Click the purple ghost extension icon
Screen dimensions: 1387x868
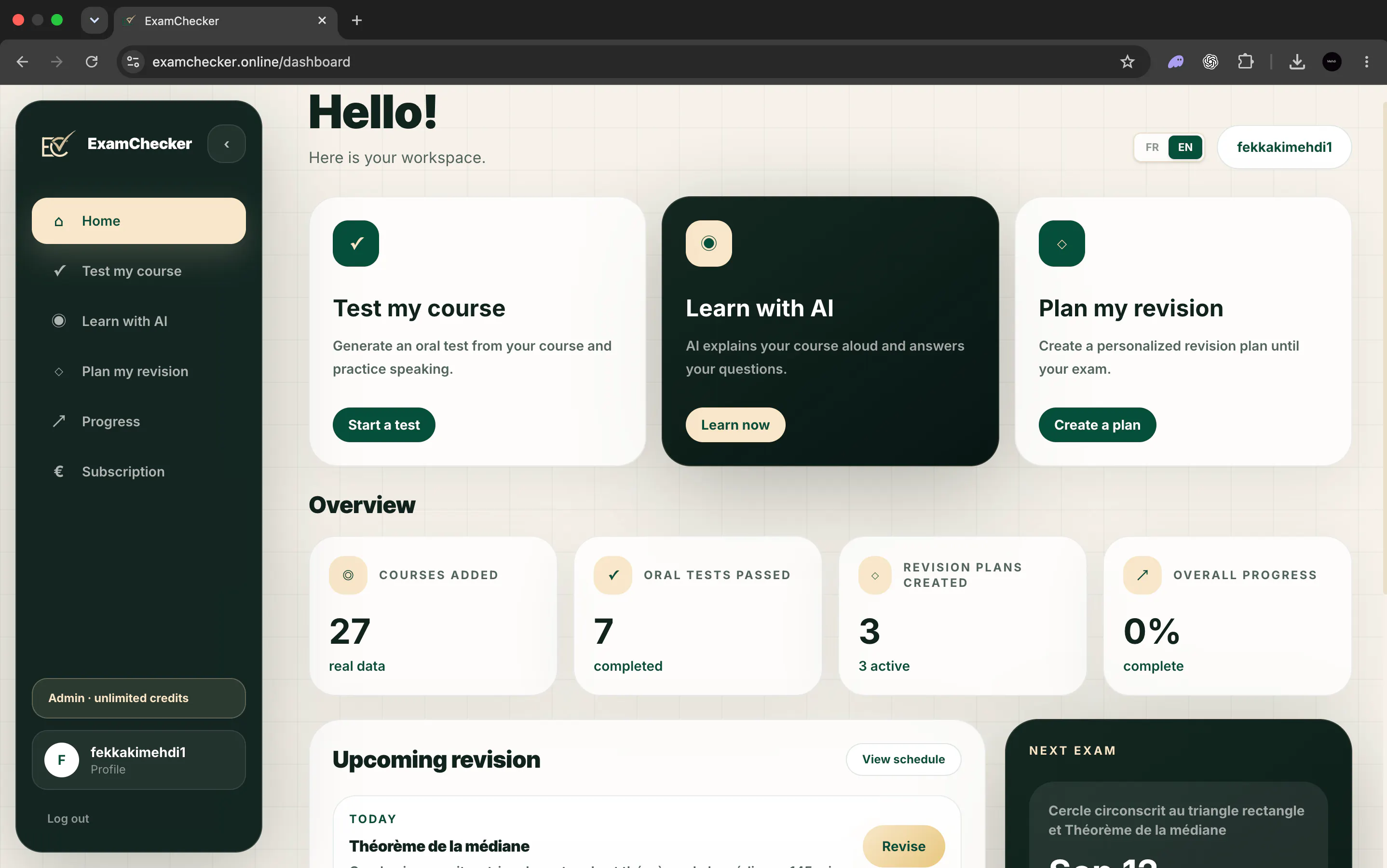pos(1176,61)
